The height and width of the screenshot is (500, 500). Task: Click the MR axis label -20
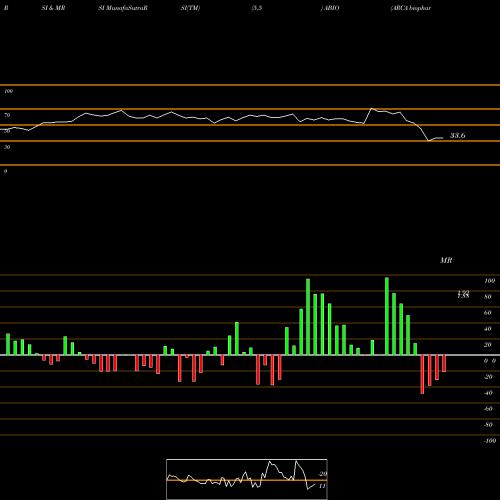488,377
